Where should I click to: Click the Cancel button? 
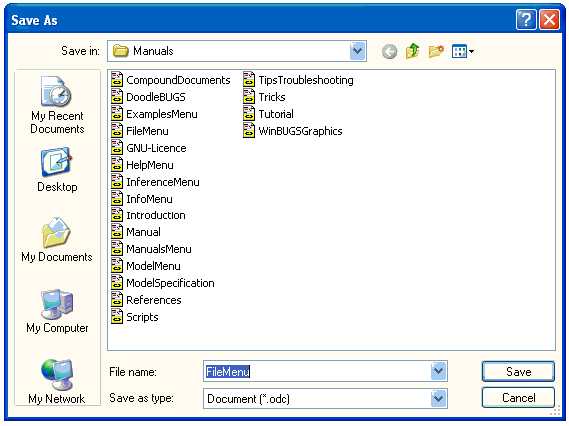coord(518,398)
